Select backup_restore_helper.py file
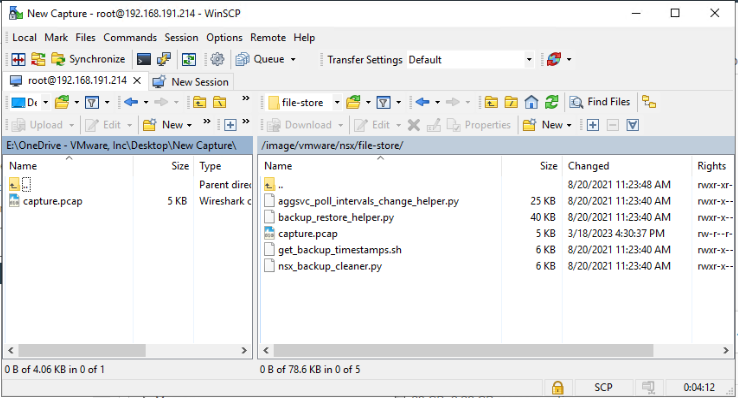Viewport: 738px width, 398px height. (x=336, y=218)
